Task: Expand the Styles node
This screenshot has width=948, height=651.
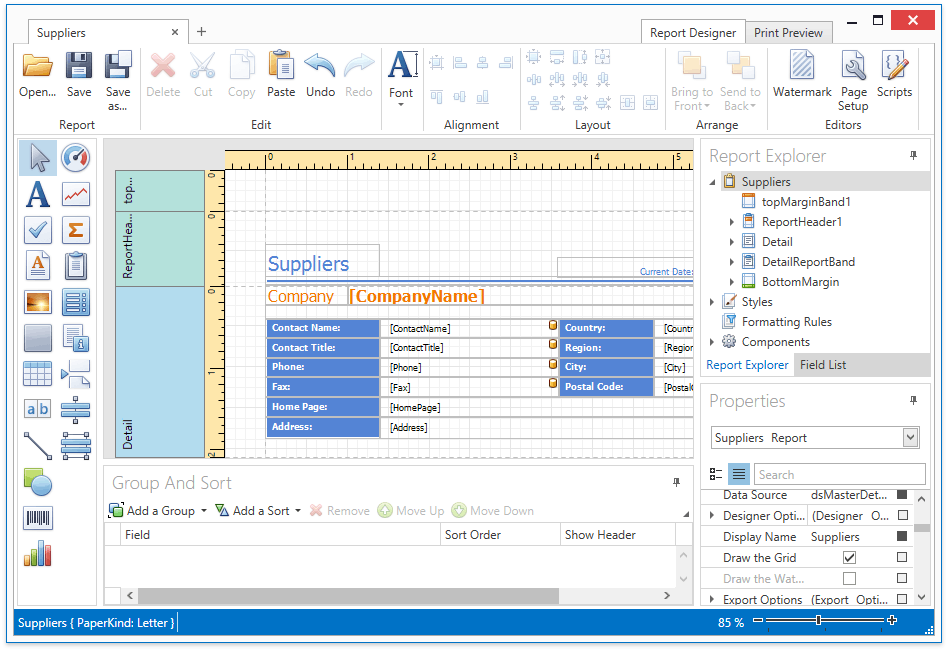Action: pyautogui.click(x=712, y=301)
